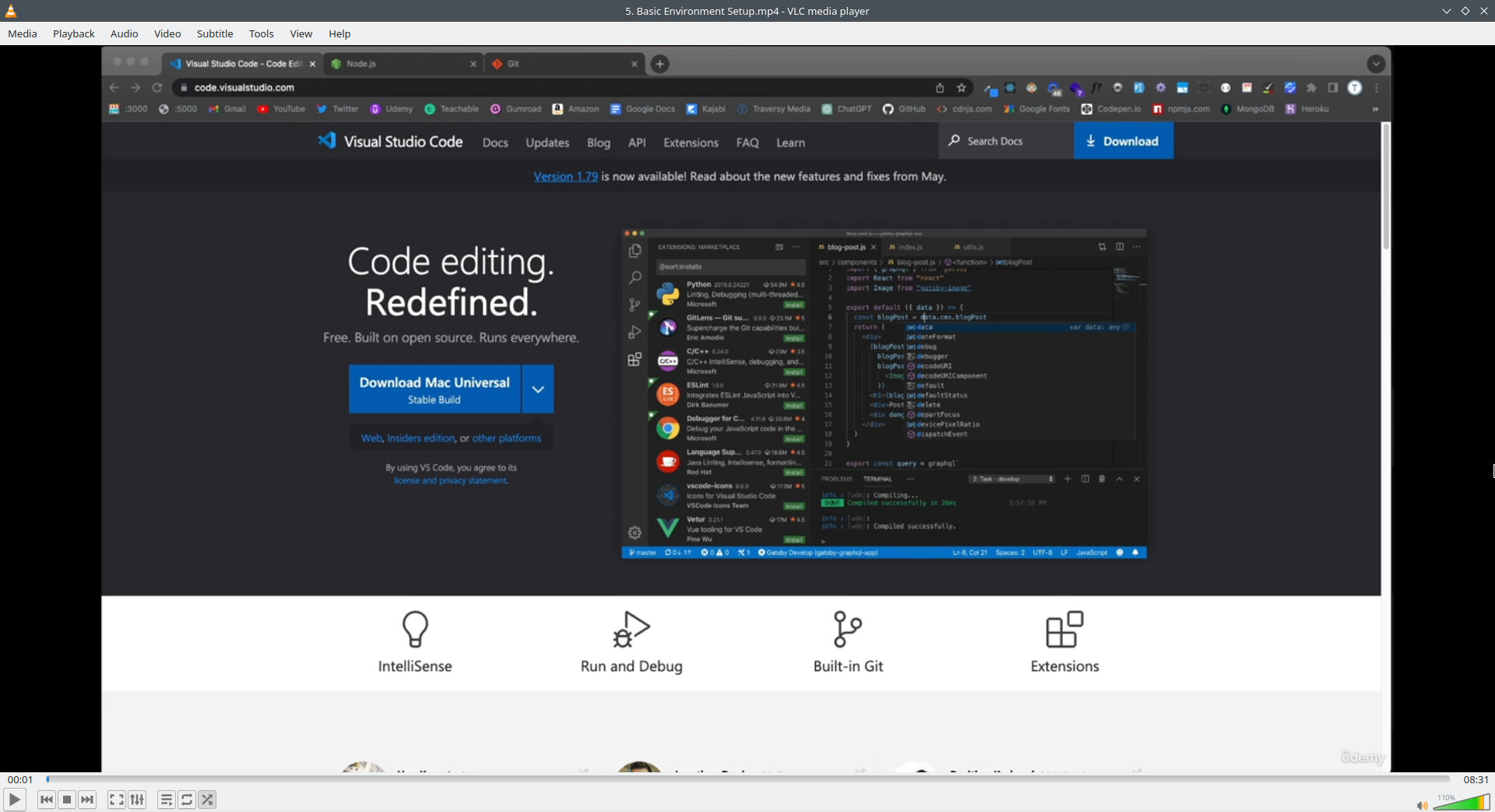This screenshot has width=1495, height=812.
Task: Open the Playback menu
Action: tap(74, 33)
